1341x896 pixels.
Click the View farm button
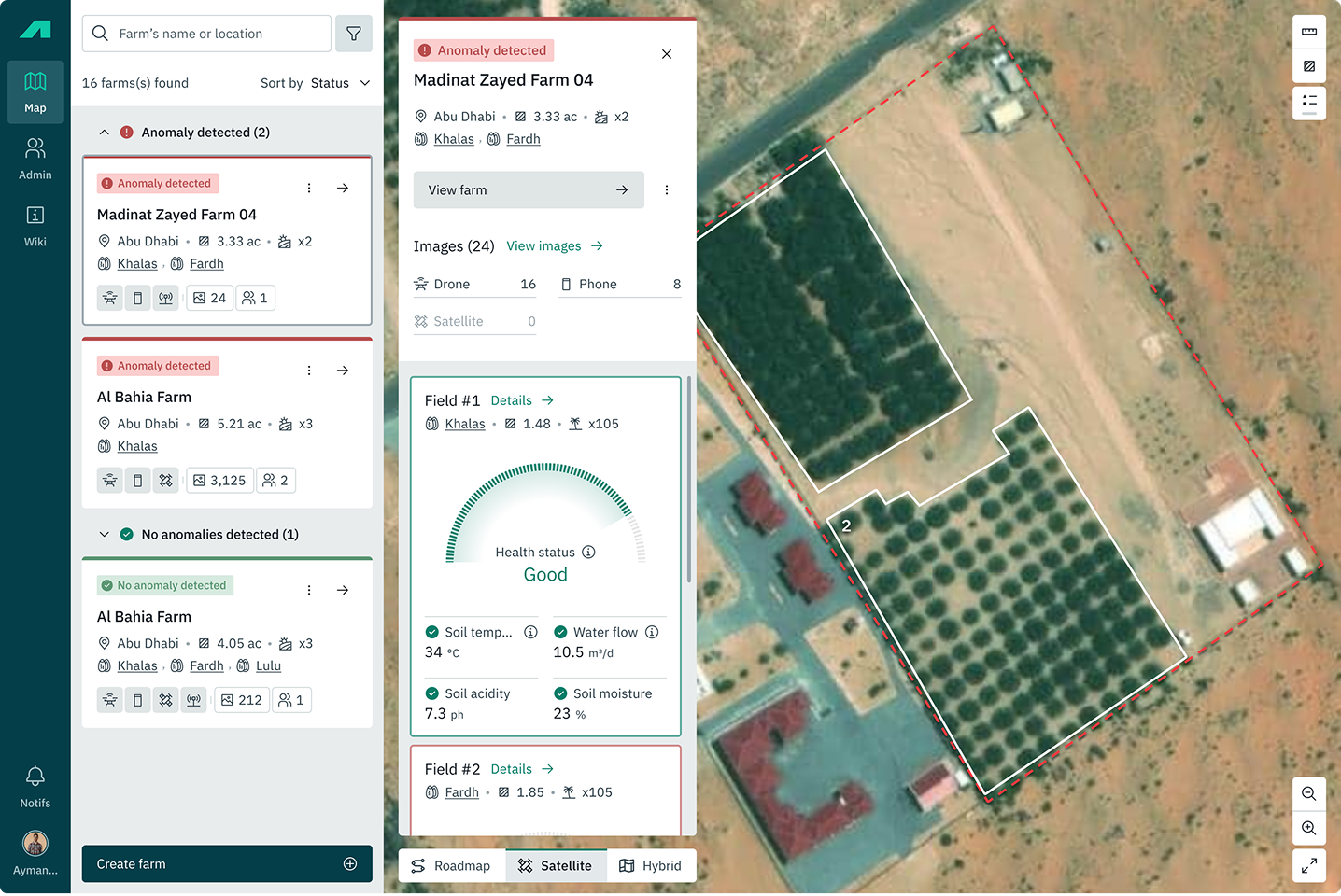[529, 189]
